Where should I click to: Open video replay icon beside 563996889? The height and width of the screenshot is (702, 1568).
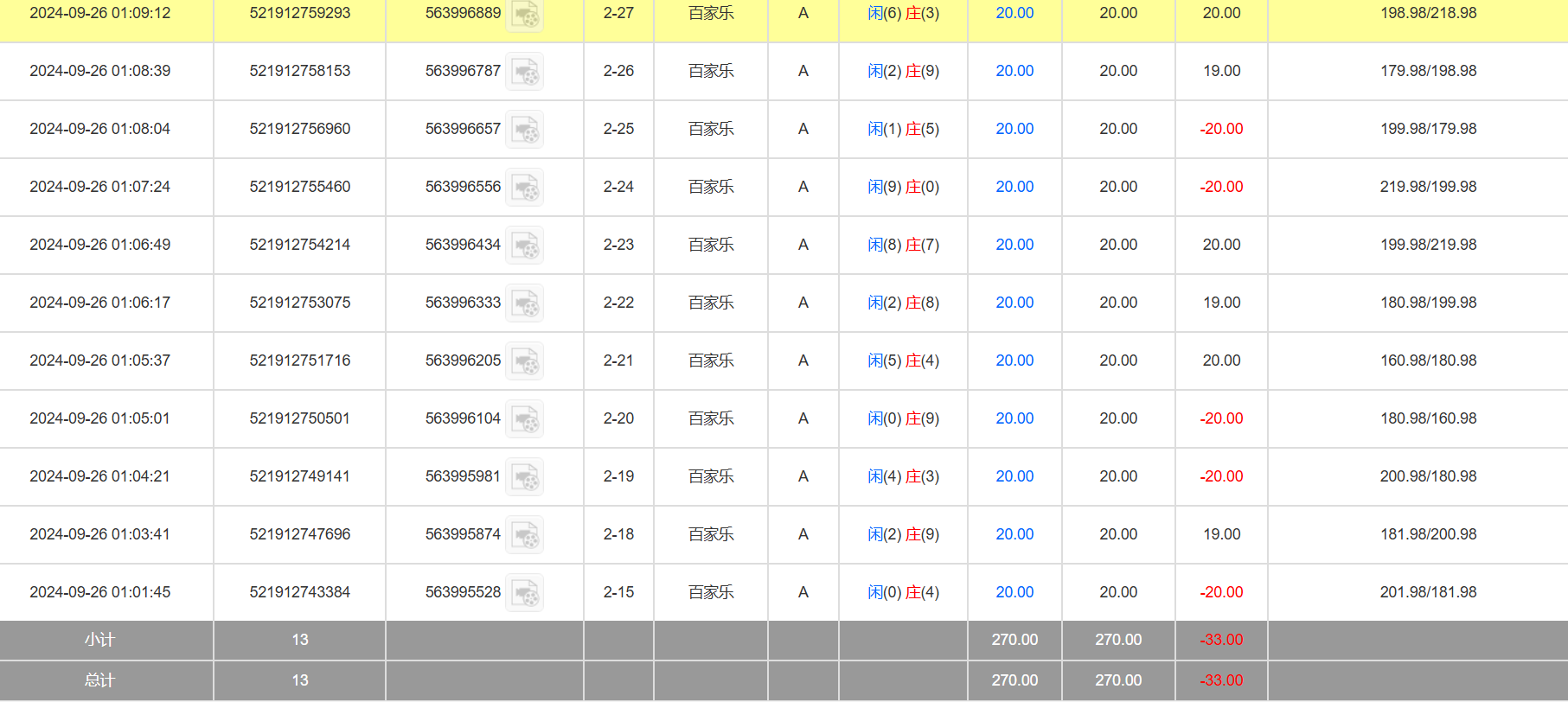coord(524,14)
